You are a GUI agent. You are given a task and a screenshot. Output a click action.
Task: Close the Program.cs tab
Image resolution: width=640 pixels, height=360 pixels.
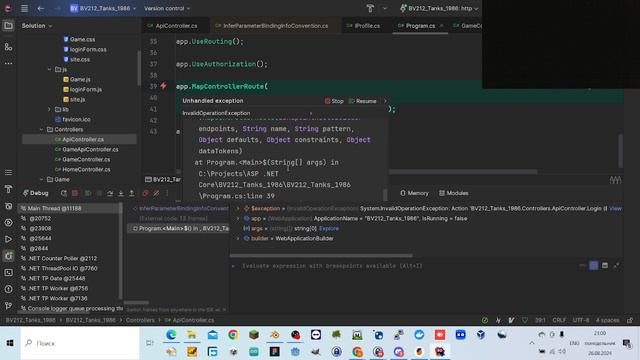click(x=441, y=26)
